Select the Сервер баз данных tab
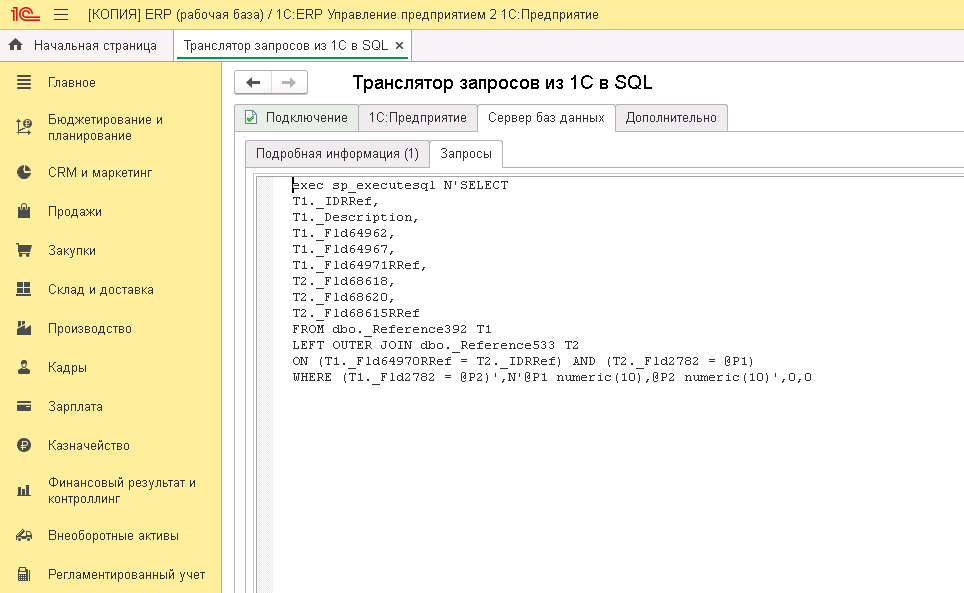 546,117
